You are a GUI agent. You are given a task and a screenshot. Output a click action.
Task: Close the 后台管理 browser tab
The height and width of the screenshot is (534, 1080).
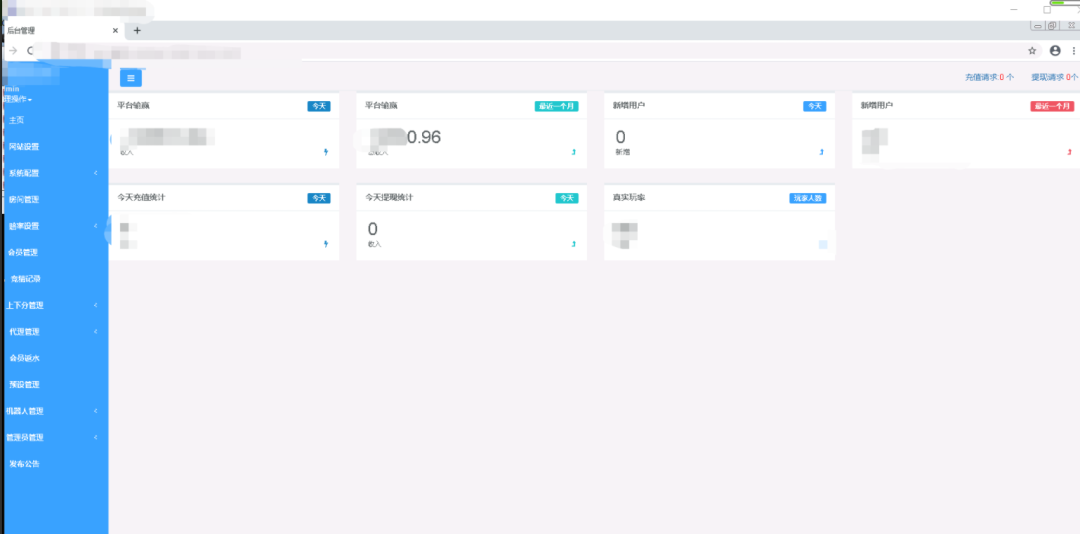click(x=115, y=30)
